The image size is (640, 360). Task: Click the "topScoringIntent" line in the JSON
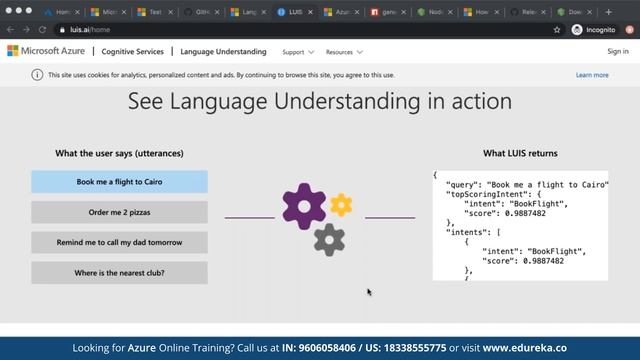pos(493,194)
